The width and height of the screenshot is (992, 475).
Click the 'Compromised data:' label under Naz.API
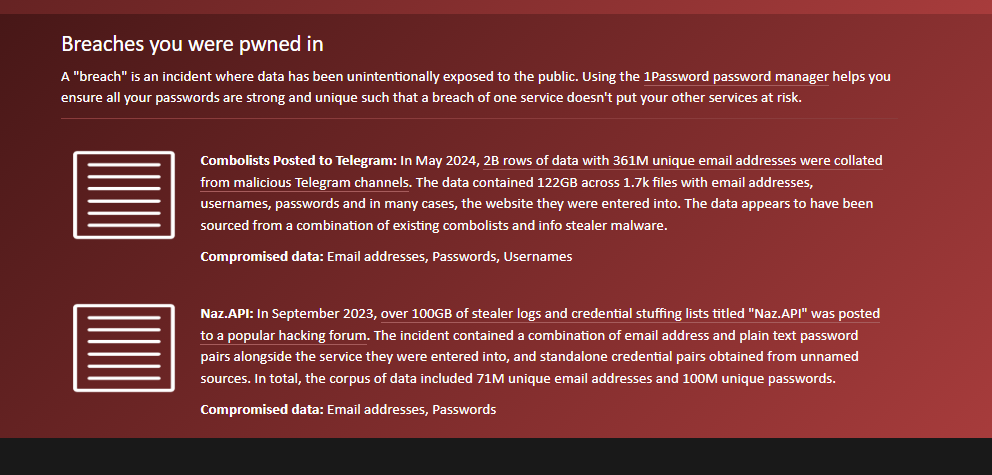tap(262, 409)
